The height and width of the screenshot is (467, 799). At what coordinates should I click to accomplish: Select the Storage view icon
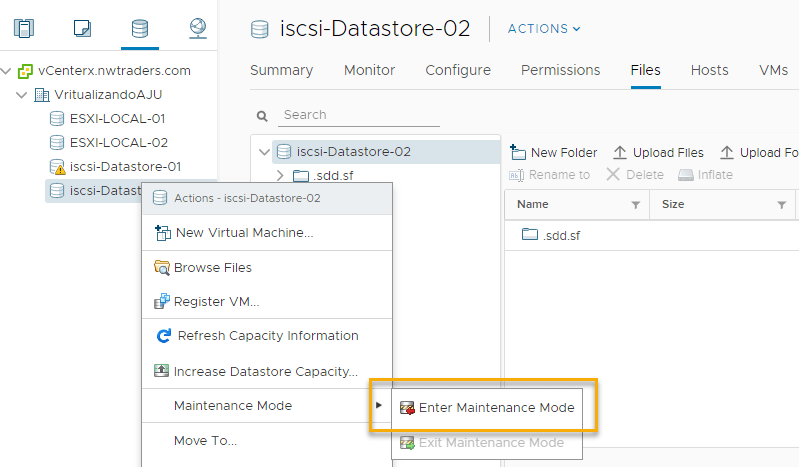139,27
